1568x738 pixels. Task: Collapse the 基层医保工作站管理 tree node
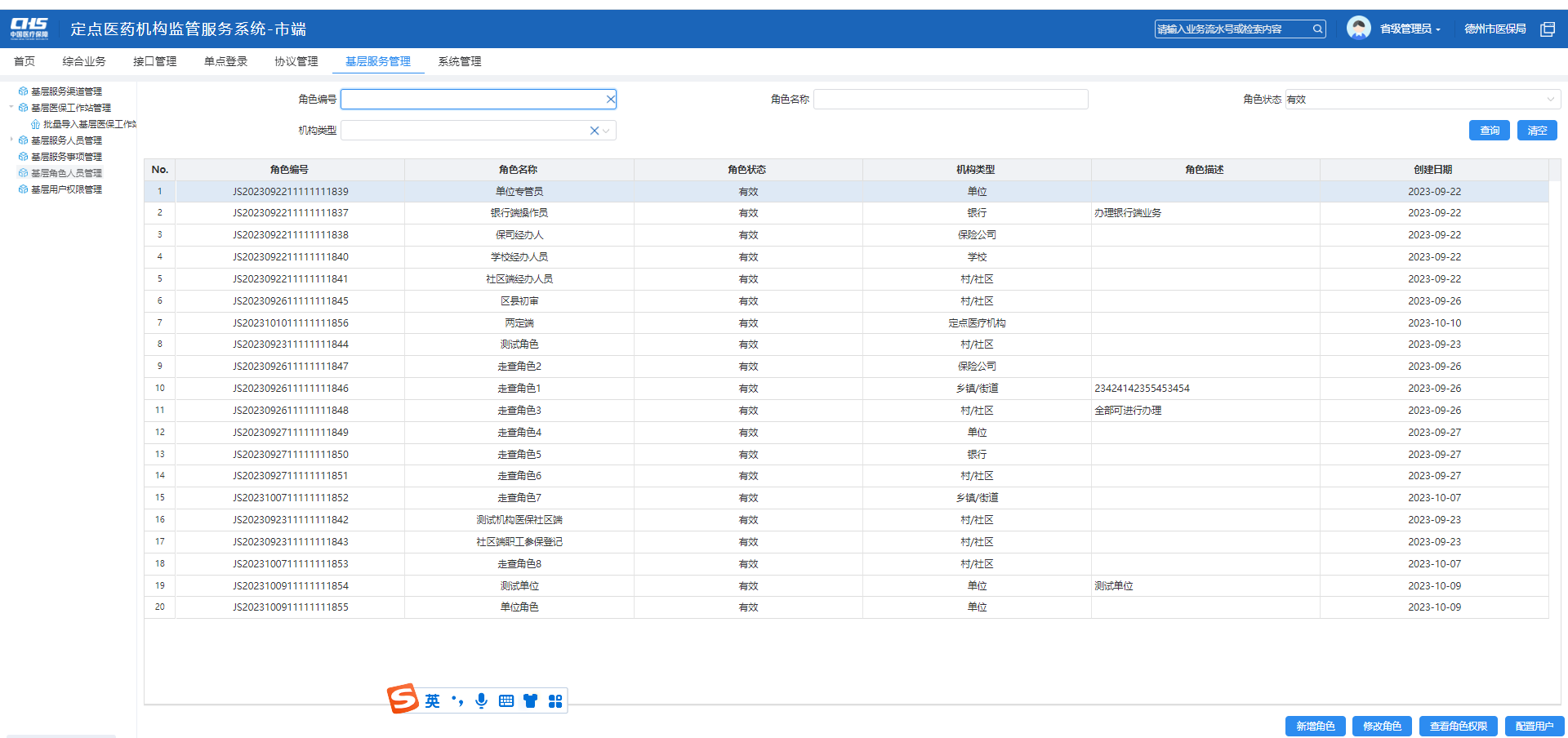(11, 108)
